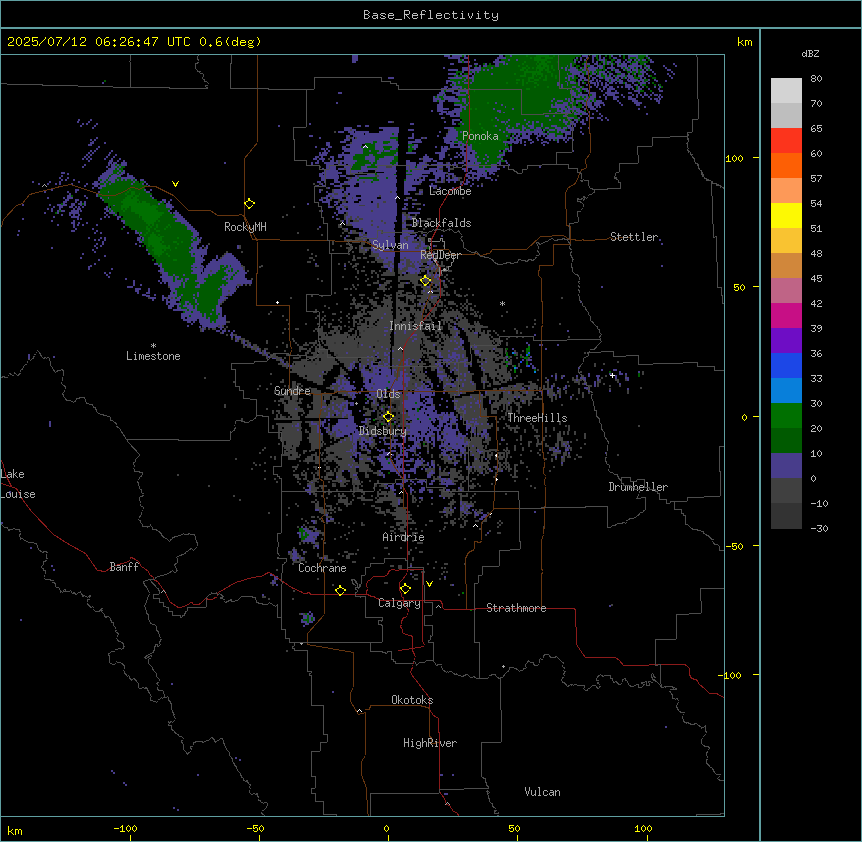The image size is (862, 842).
Task: Click the Blackfalds label
Action: coord(441,223)
